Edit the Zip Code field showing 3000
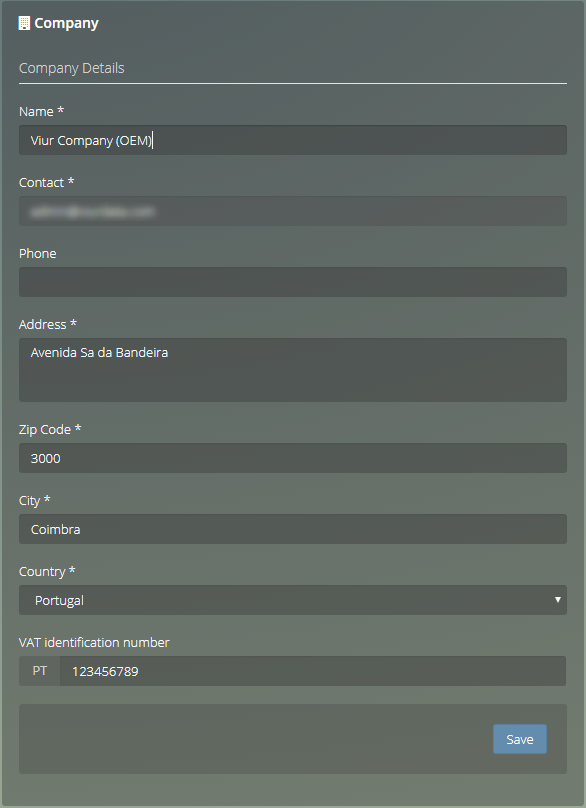 (x=293, y=458)
